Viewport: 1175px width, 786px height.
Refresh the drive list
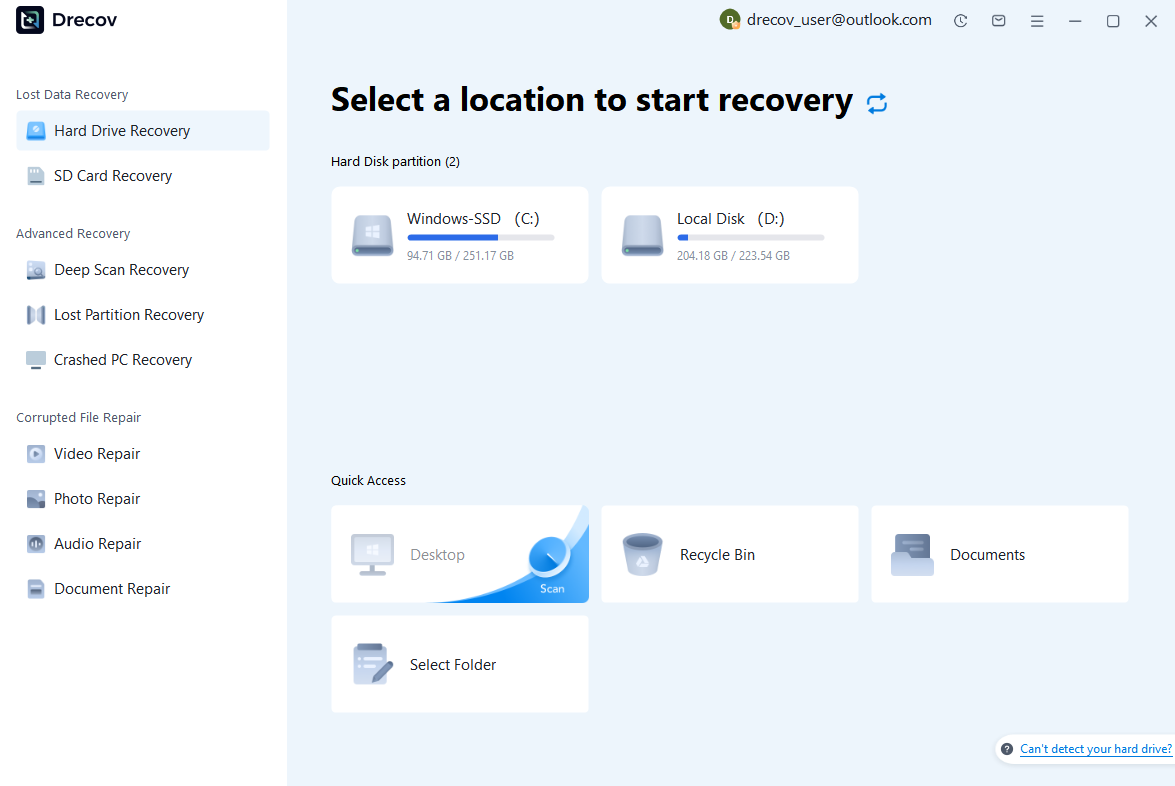pyautogui.click(x=877, y=103)
